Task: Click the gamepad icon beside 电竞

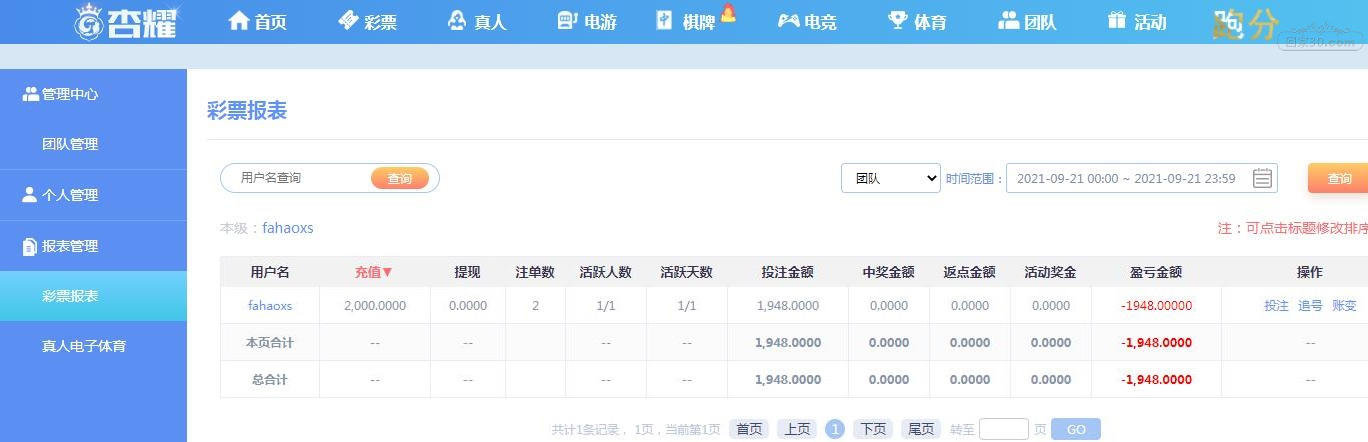Action: (x=789, y=20)
